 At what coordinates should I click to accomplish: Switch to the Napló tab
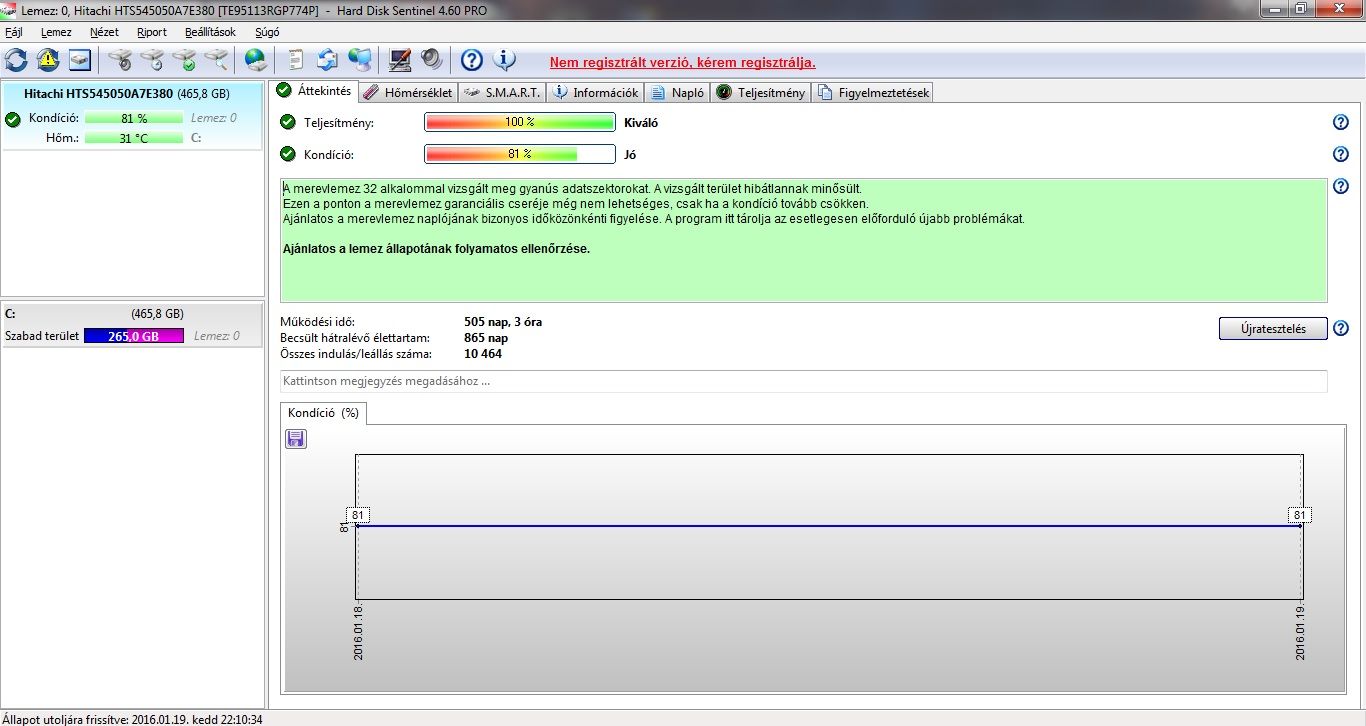pos(677,93)
